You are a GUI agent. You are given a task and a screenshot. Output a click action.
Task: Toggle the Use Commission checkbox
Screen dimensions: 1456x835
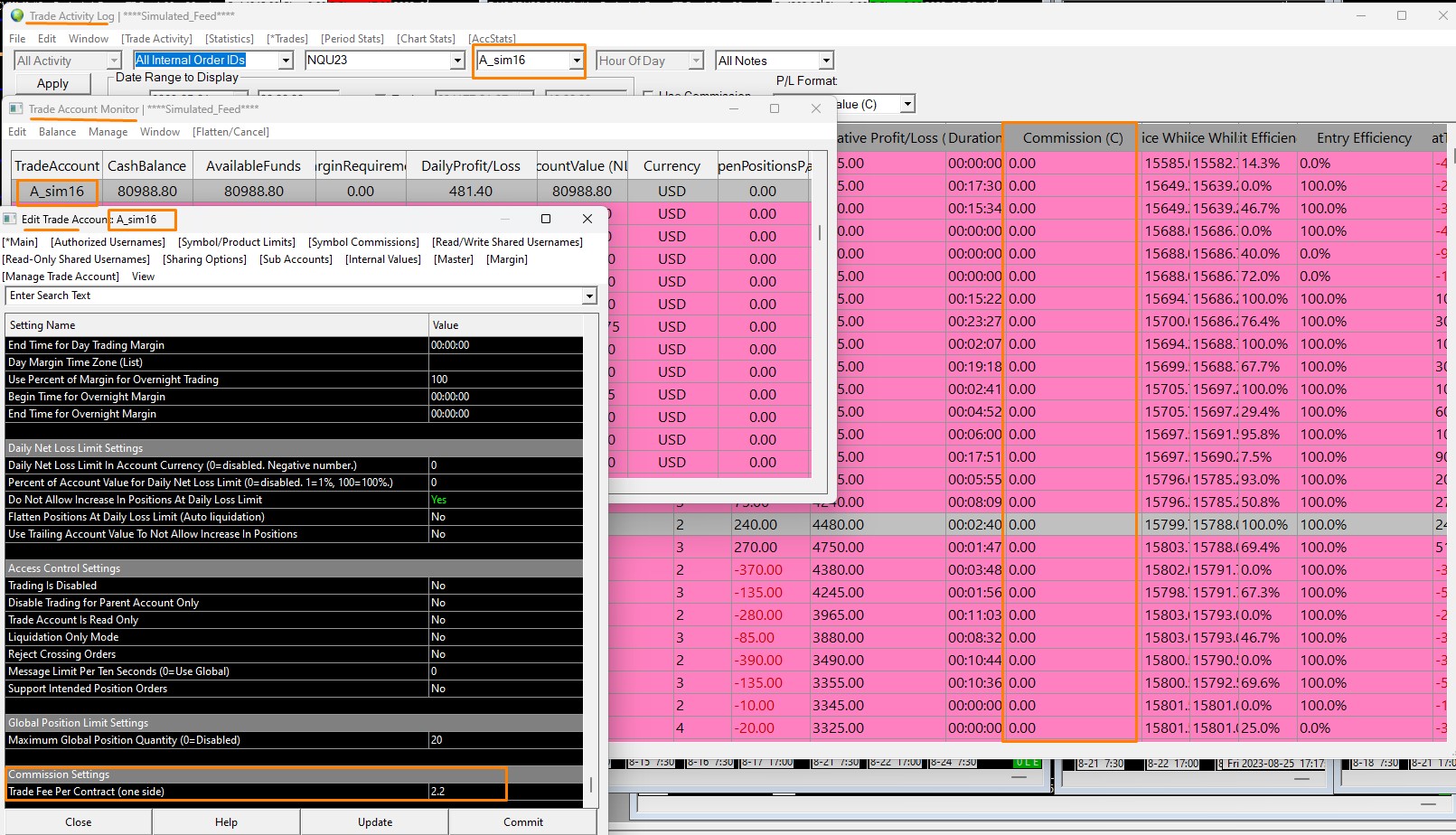click(648, 94)
